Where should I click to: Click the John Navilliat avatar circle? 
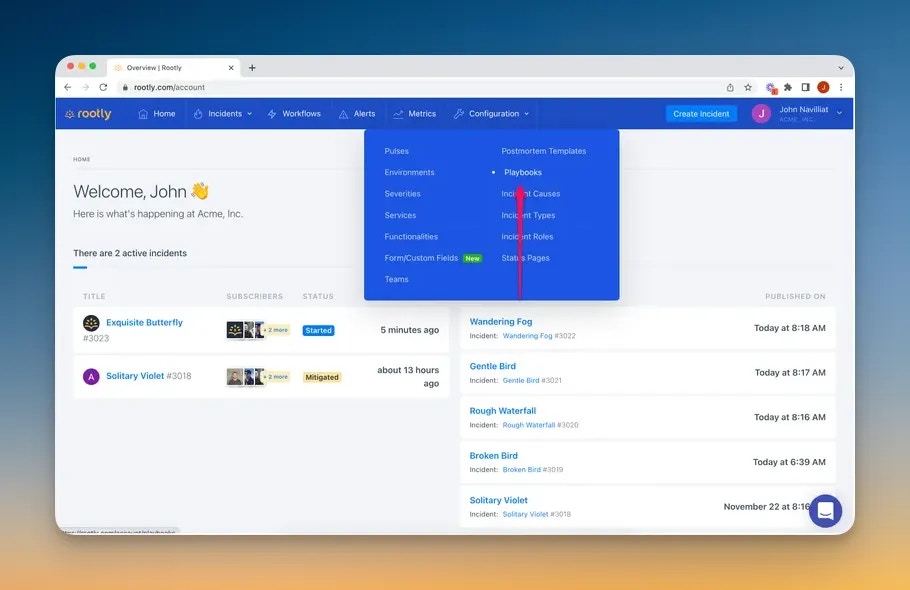click(x=761, y=114)
